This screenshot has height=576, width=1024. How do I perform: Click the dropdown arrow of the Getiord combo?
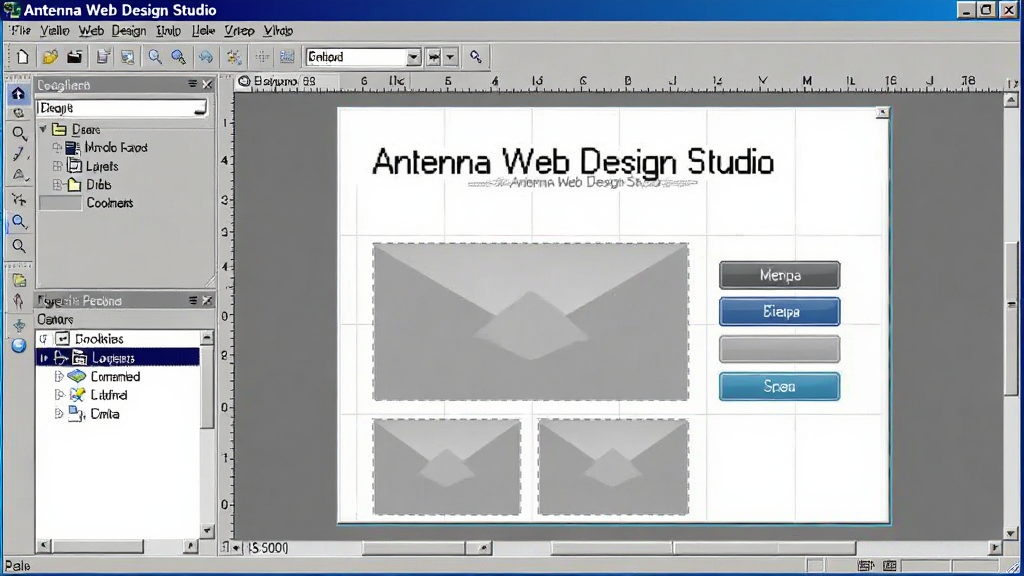pyautogui.click(x=413, y=57)
